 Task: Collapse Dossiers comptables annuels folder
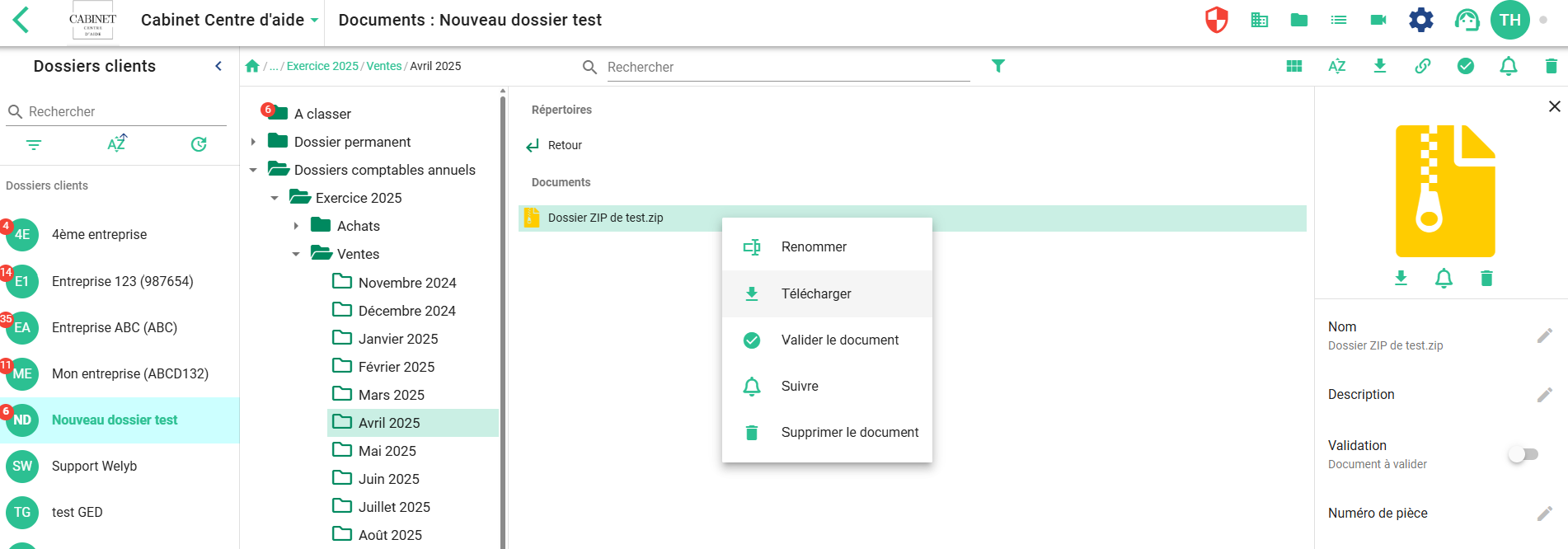click(x=253, y=170)
